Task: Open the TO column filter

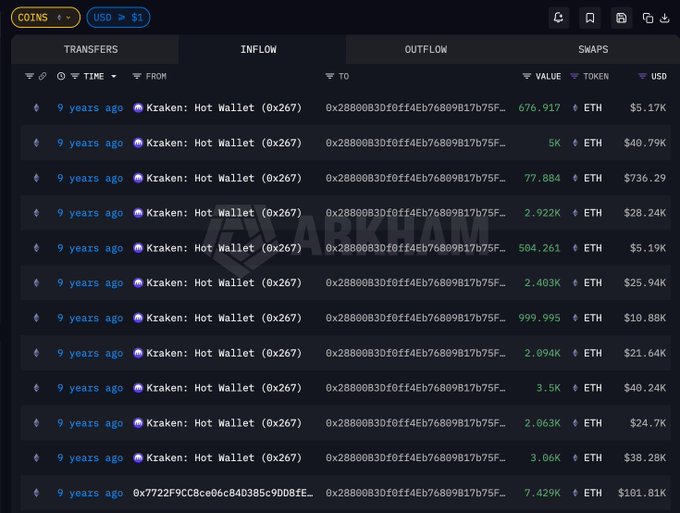Action: point(330,76)
